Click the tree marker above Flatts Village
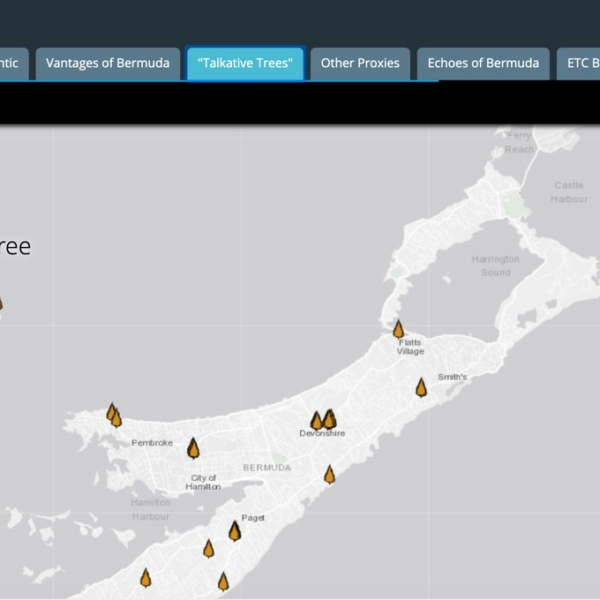Screen dimensions: 600x600 398,329
